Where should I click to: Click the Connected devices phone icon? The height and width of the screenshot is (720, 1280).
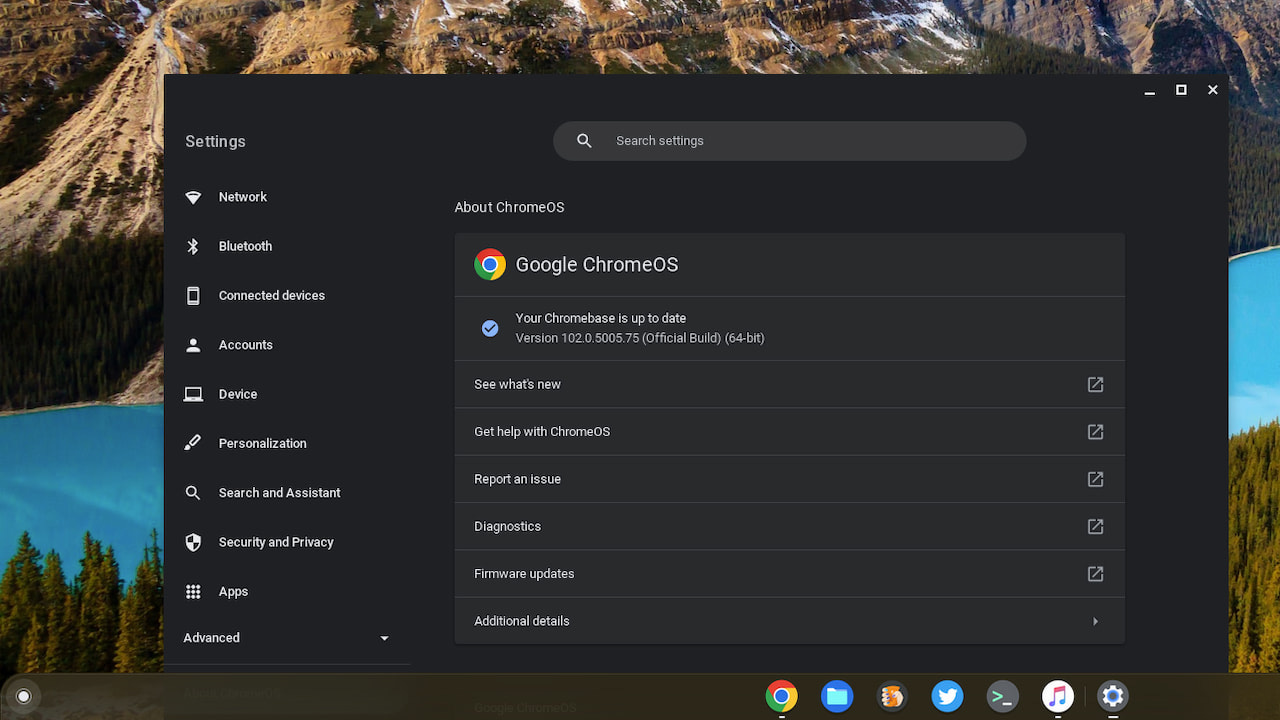tap(193, 295)
